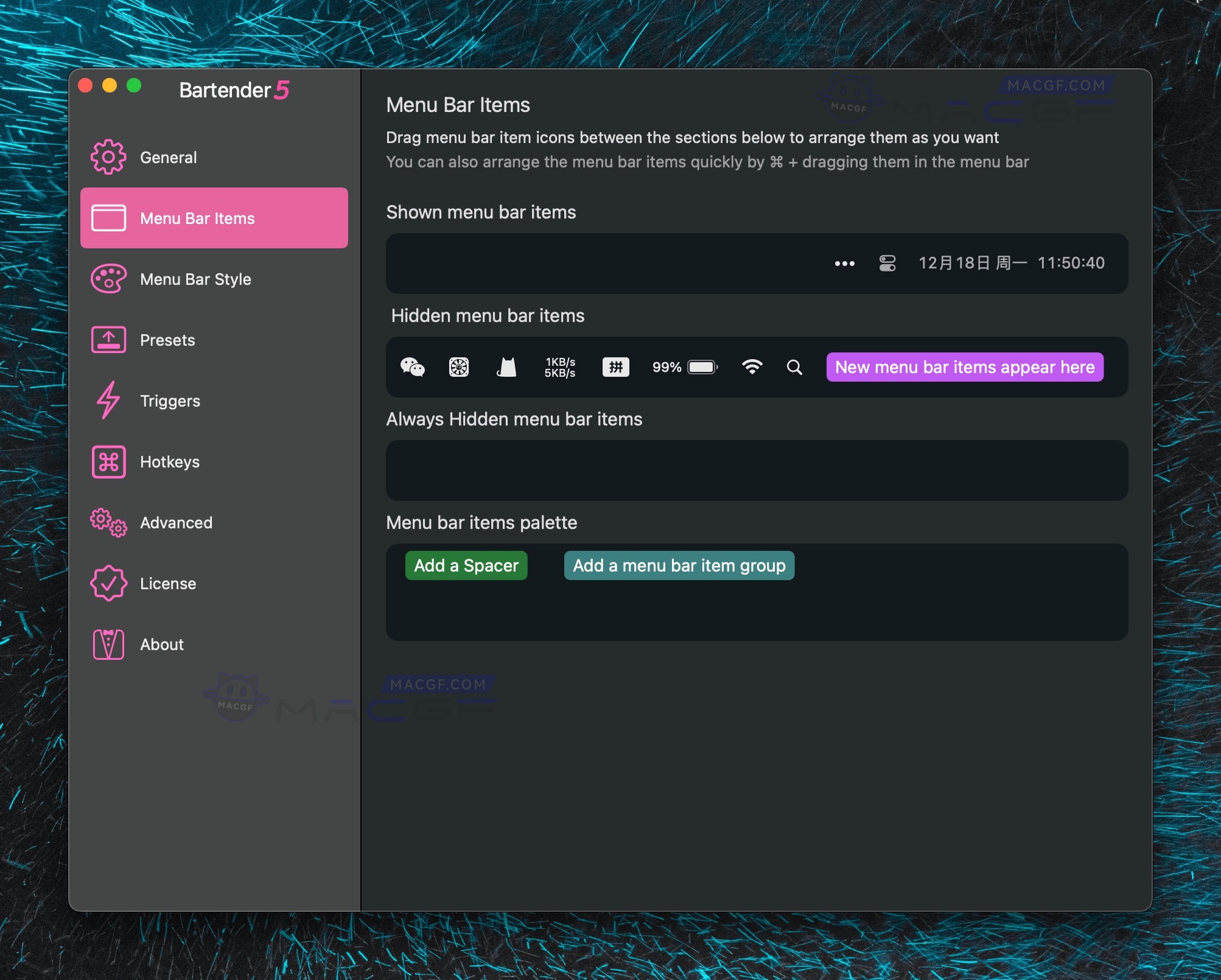
Task: Open the Advanced settings section
Action: coord(176,522)
